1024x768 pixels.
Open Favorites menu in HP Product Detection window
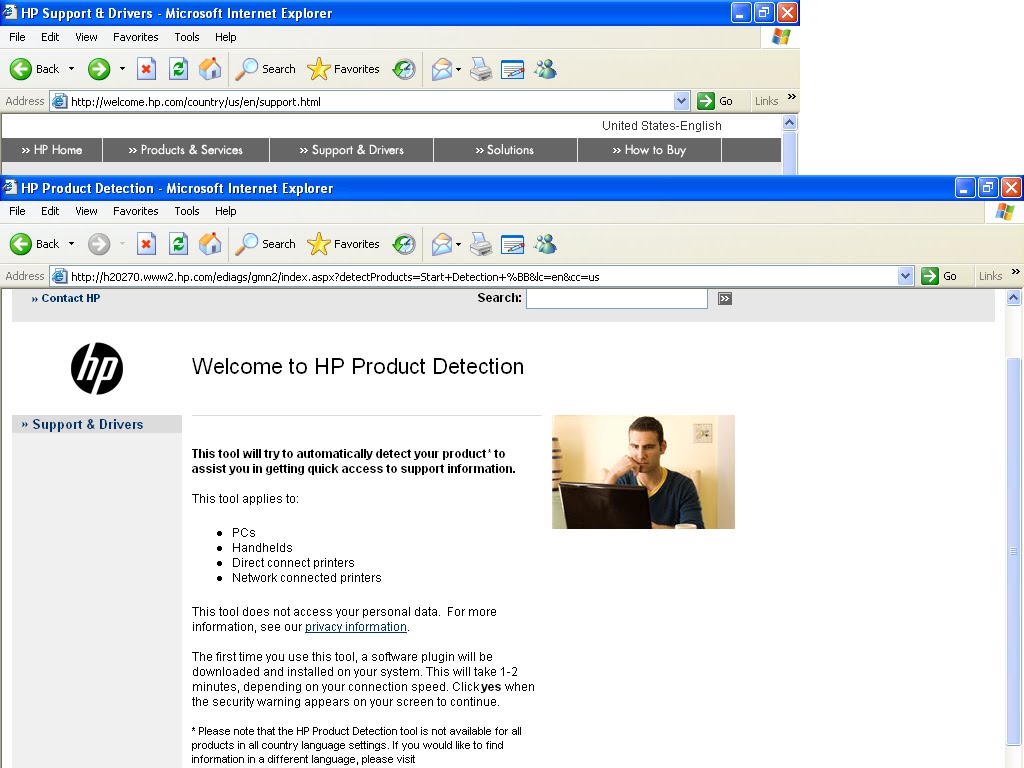[x=136, y=211]
